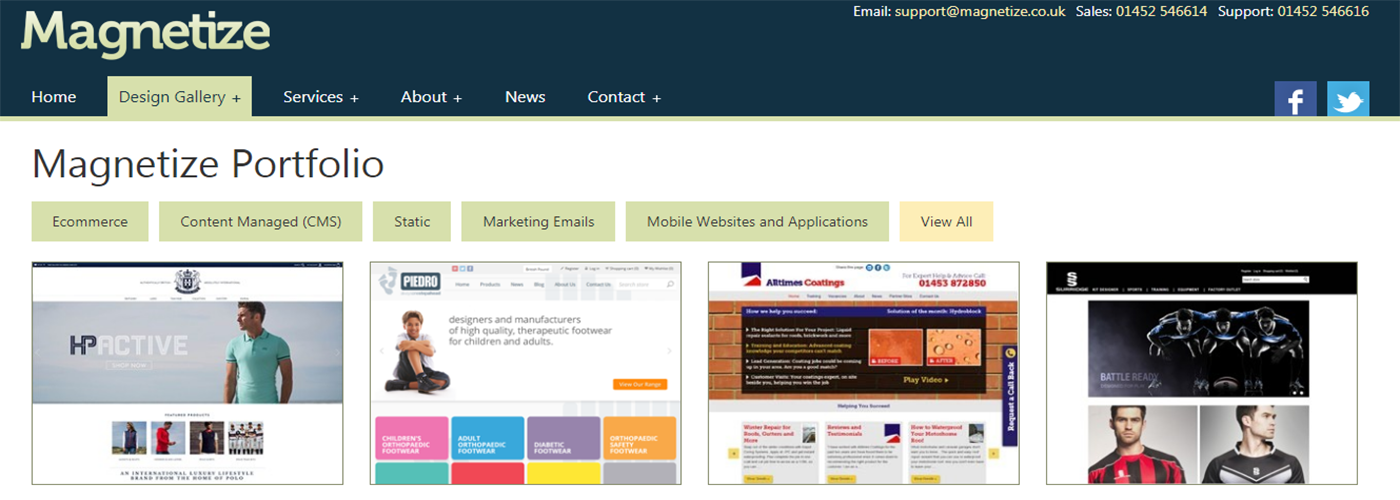This screenshot has height=500, width=1400.
Task: Expand the Design Gallery menu
Action: [x=180, y=97]
